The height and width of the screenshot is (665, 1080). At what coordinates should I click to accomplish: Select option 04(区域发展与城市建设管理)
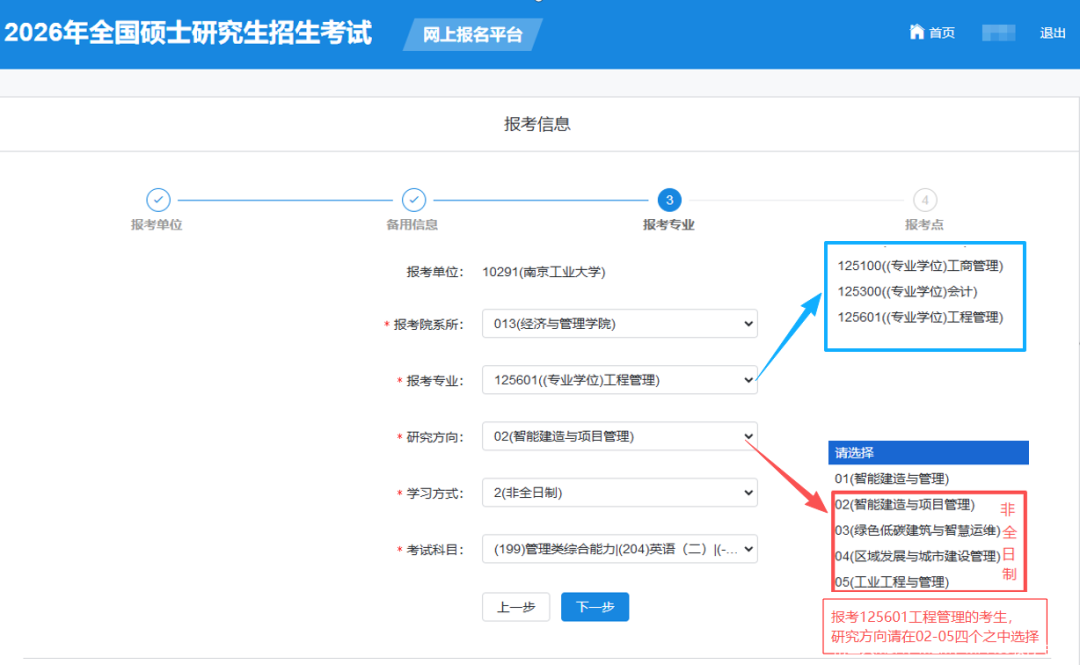(x=917, y=556)
